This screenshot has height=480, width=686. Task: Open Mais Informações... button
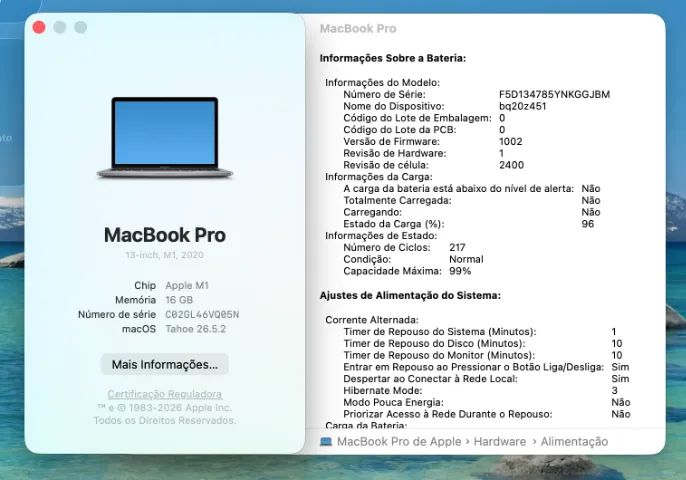[164, 364]
